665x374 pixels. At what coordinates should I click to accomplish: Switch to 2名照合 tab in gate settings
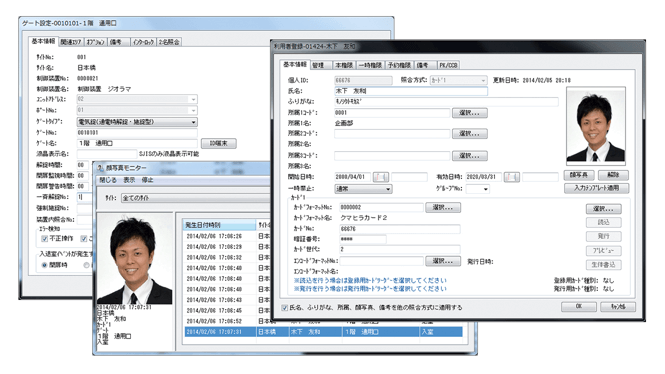pos(169,42)
